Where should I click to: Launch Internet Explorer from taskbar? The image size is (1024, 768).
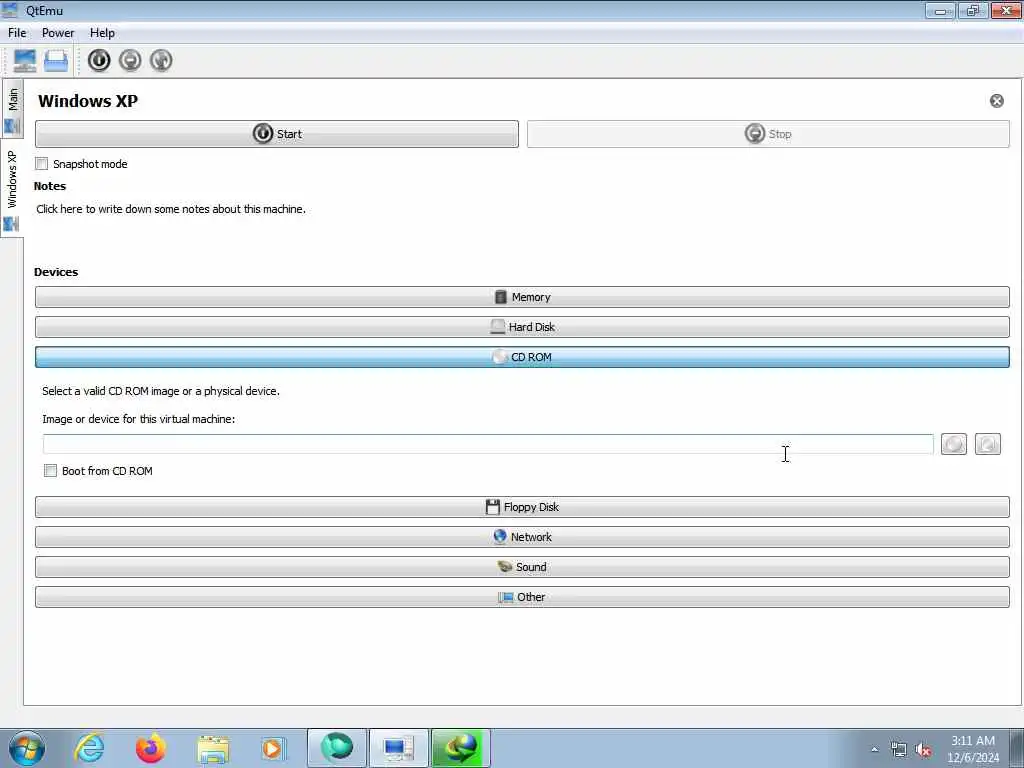click(89, 748)
